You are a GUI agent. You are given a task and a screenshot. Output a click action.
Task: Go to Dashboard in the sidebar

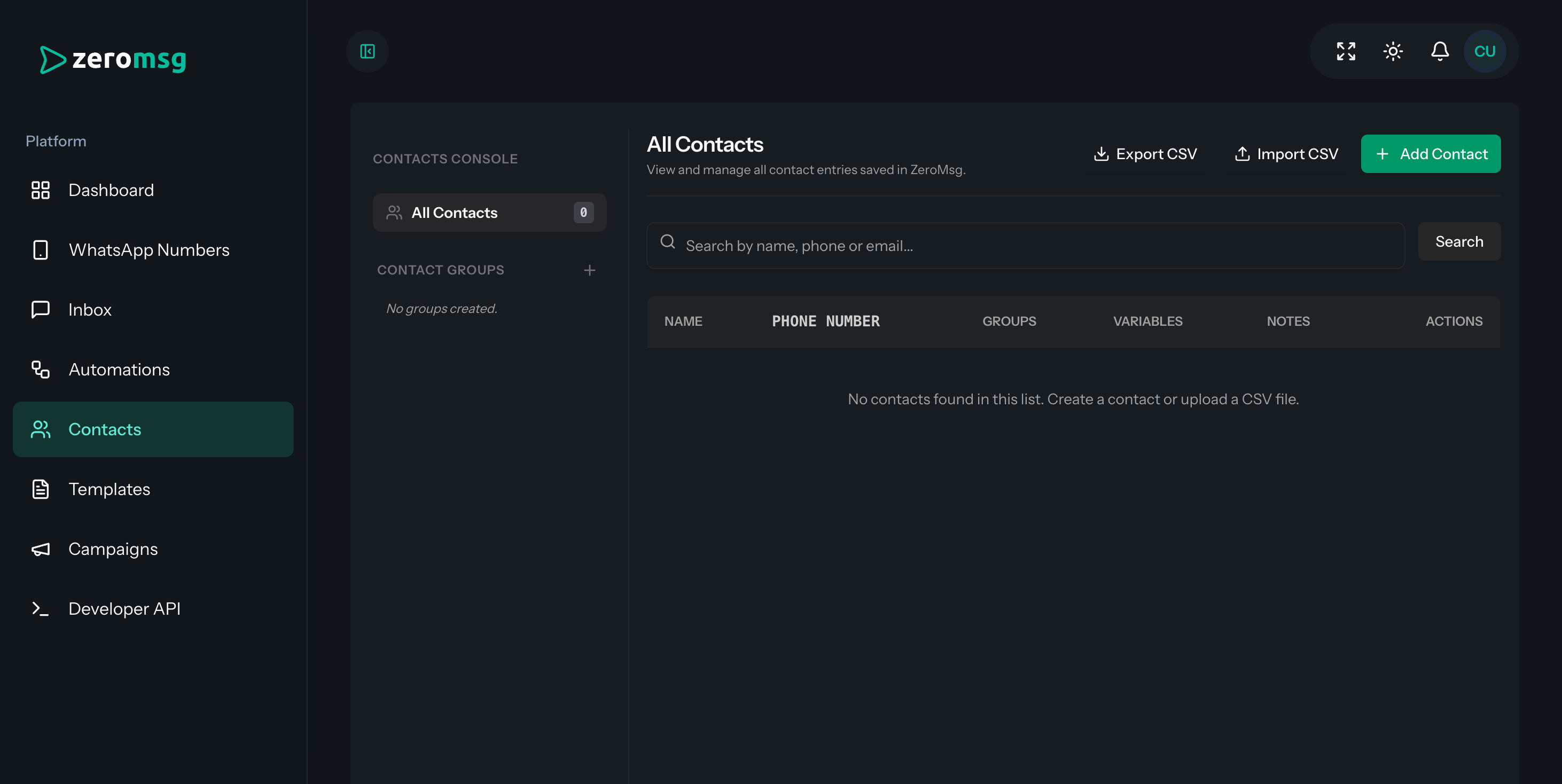point(153,190)
